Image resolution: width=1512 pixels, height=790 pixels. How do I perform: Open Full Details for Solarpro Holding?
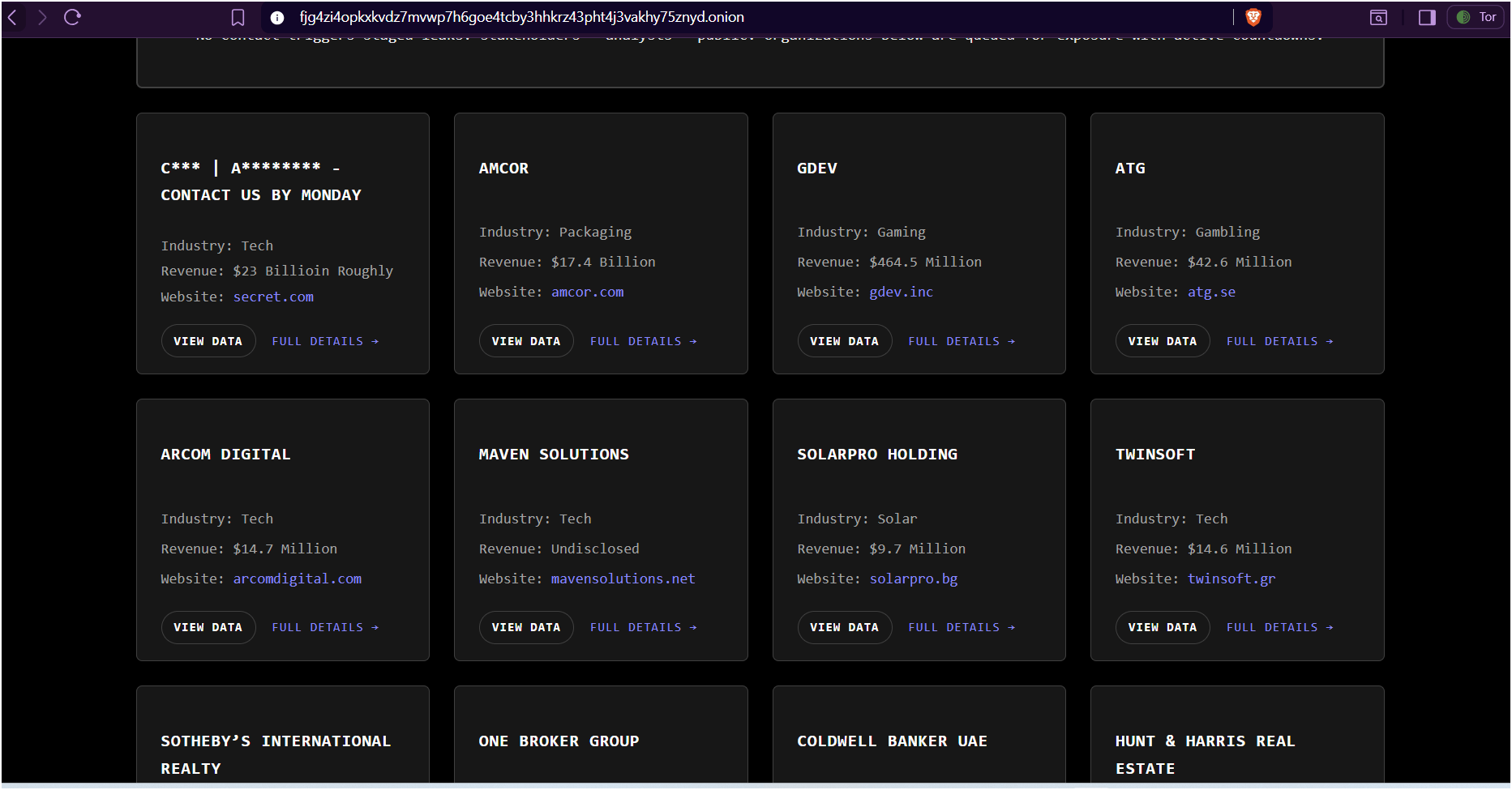point(962,627)
